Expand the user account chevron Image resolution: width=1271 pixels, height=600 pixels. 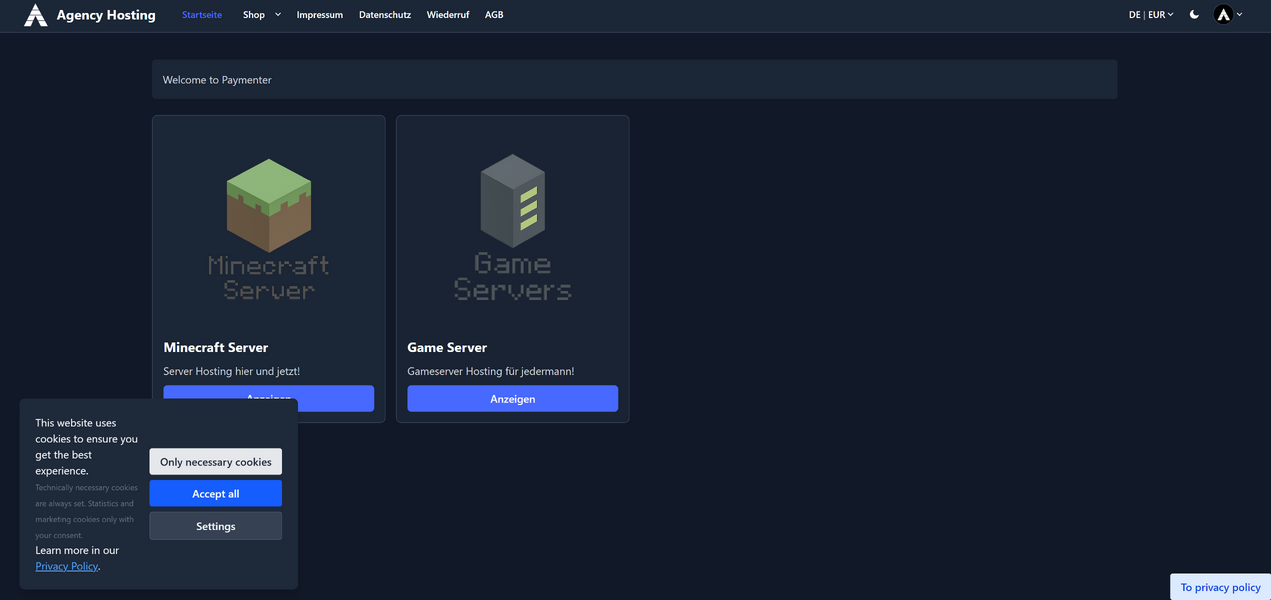coord(1240,15)
